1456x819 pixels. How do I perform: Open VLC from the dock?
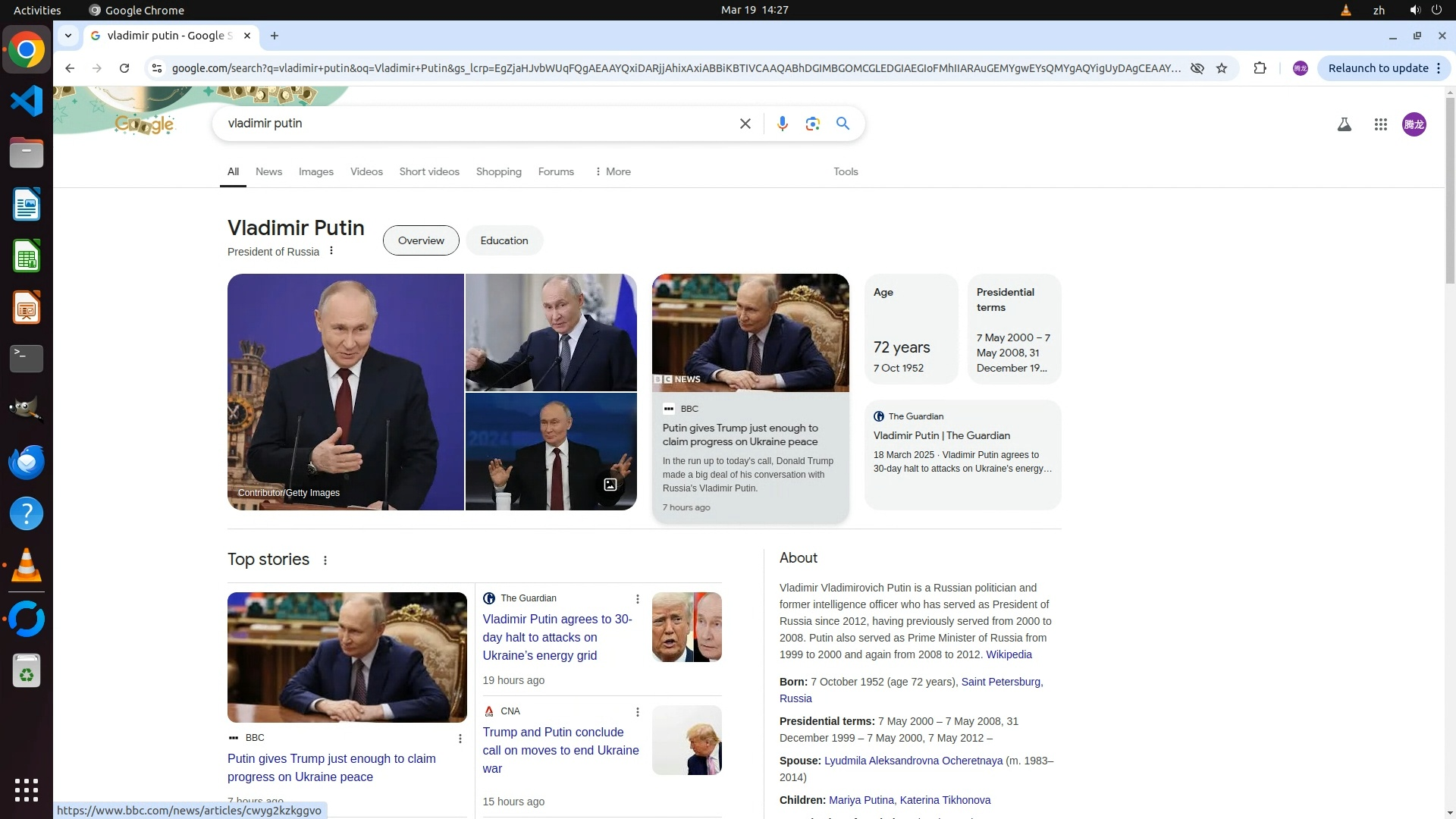coord(26,566)
